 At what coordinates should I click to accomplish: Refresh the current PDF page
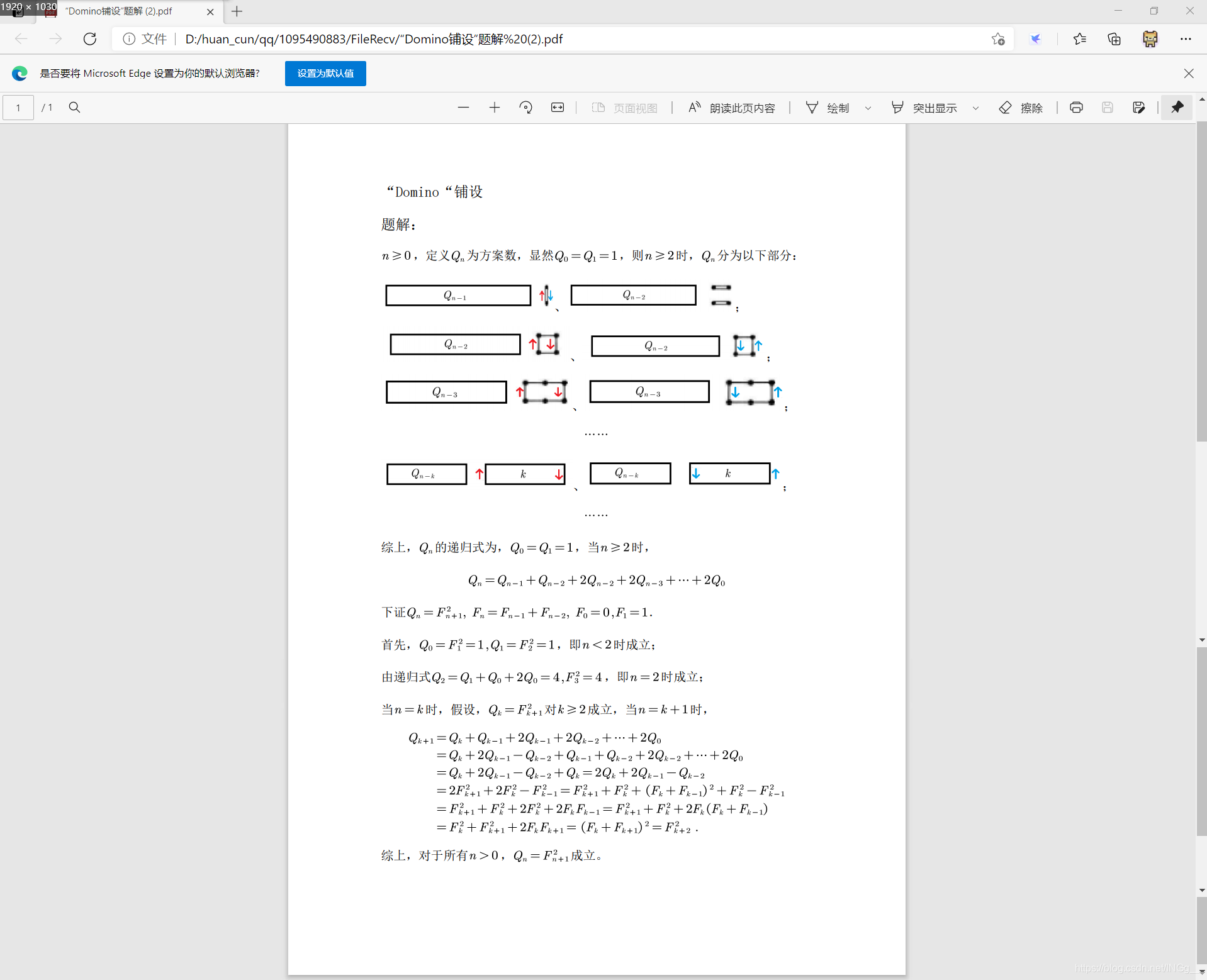point(90,39)
